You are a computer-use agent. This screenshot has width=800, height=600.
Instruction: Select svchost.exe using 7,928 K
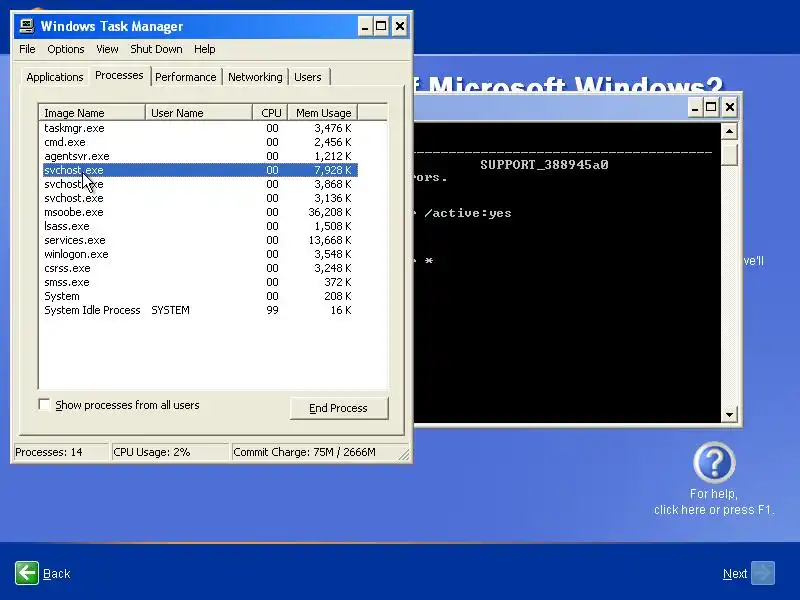tap(200, 170)
